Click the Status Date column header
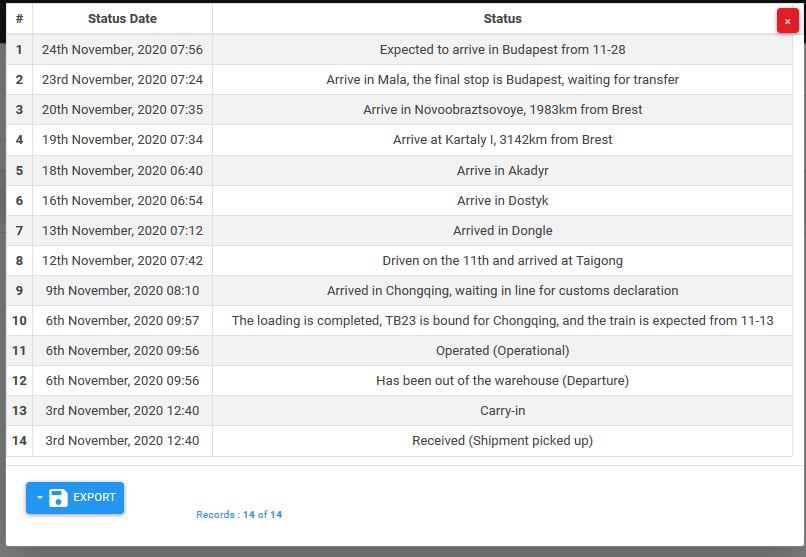The width and height of the screenshot is (806, 557). click(122, 19)
